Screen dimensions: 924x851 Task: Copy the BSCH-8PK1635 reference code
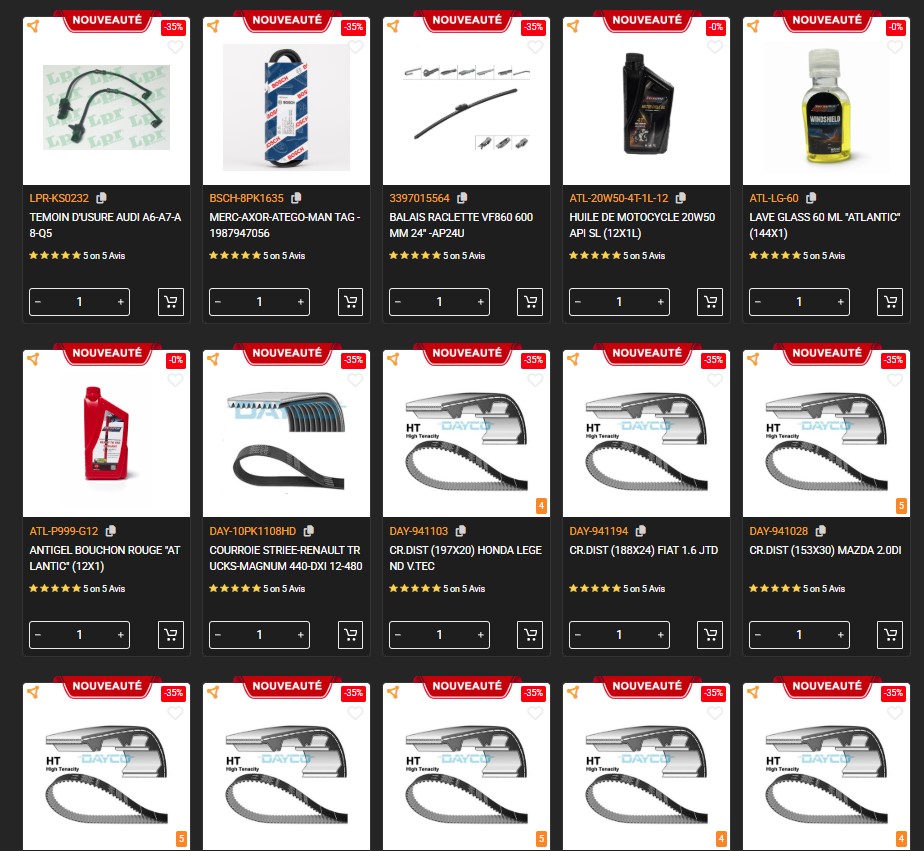coord(296,198)
